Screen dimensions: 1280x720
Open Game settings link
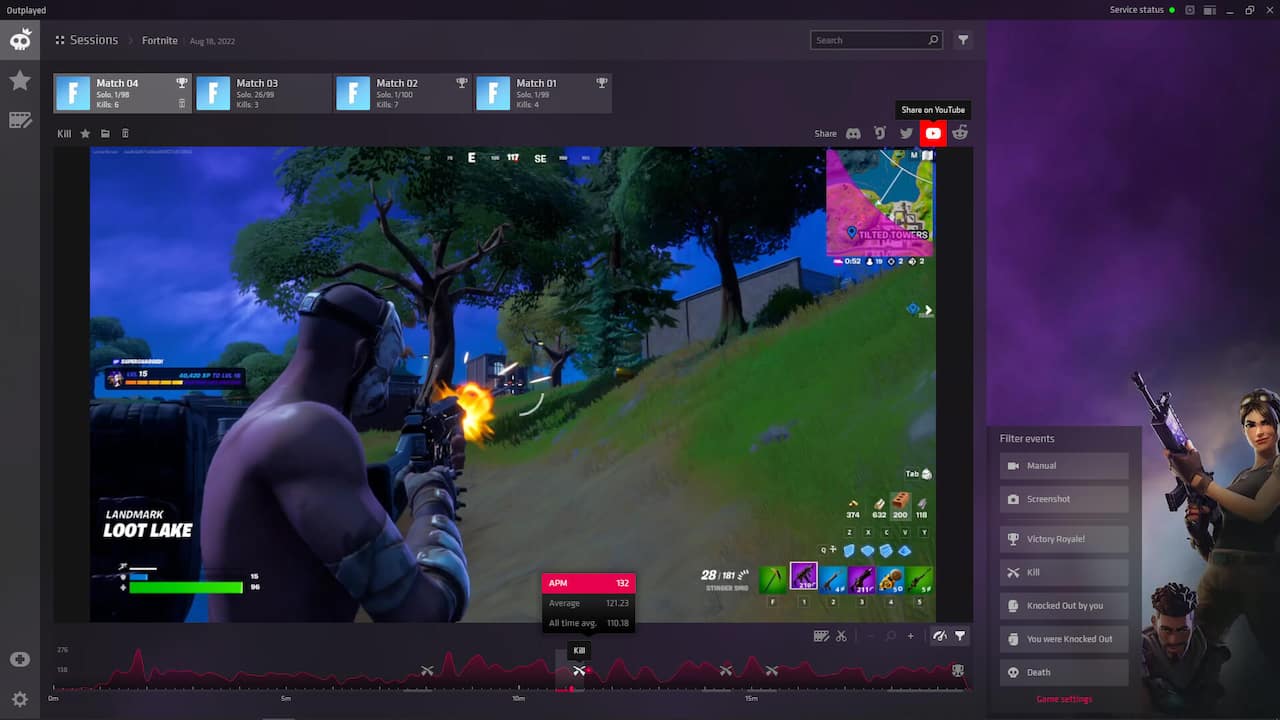(1064, 699)
